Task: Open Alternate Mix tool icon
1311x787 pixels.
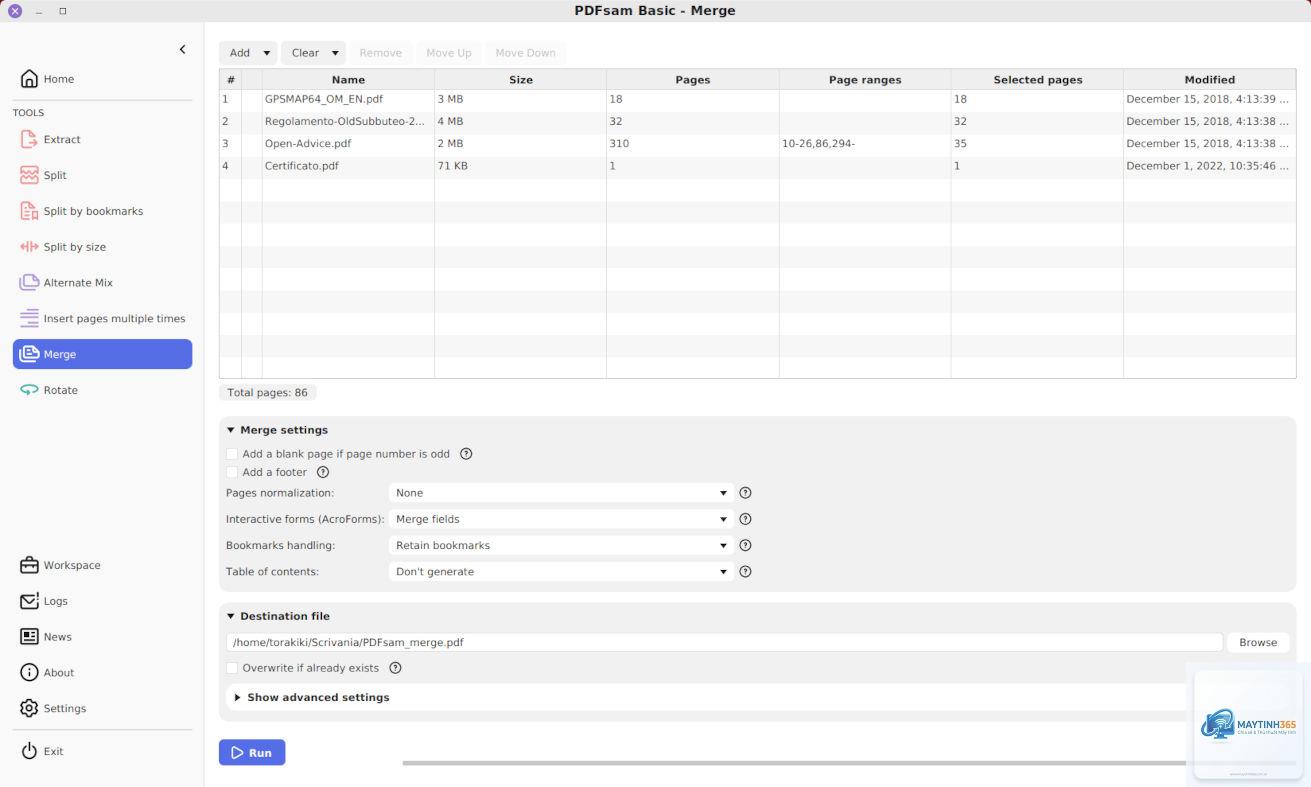Action: (x=29, y=283)
